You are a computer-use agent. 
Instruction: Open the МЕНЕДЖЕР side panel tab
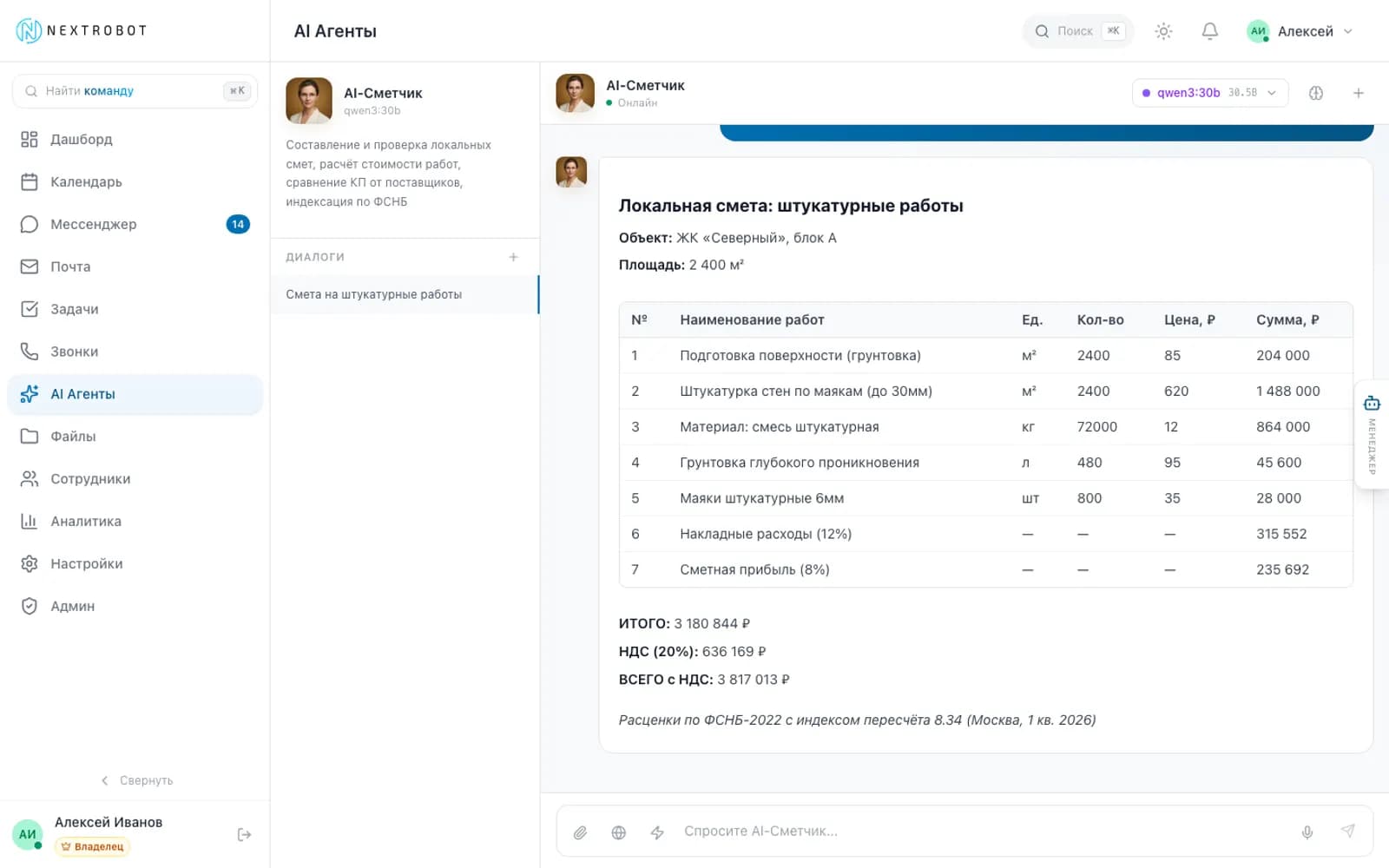[1372, 434]
